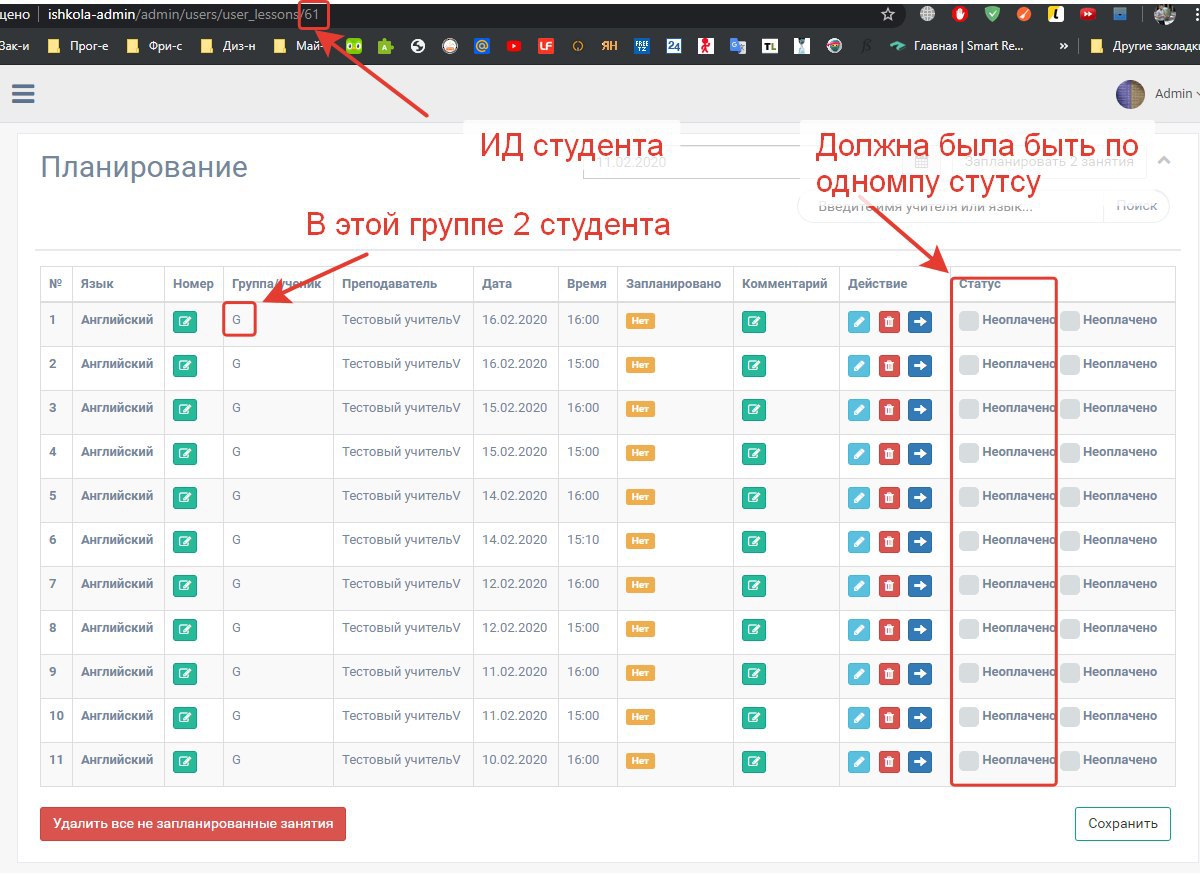Click the blue arrow action in row 10
The height and width of the screenshot is (874, 1200).
(920, 718)
